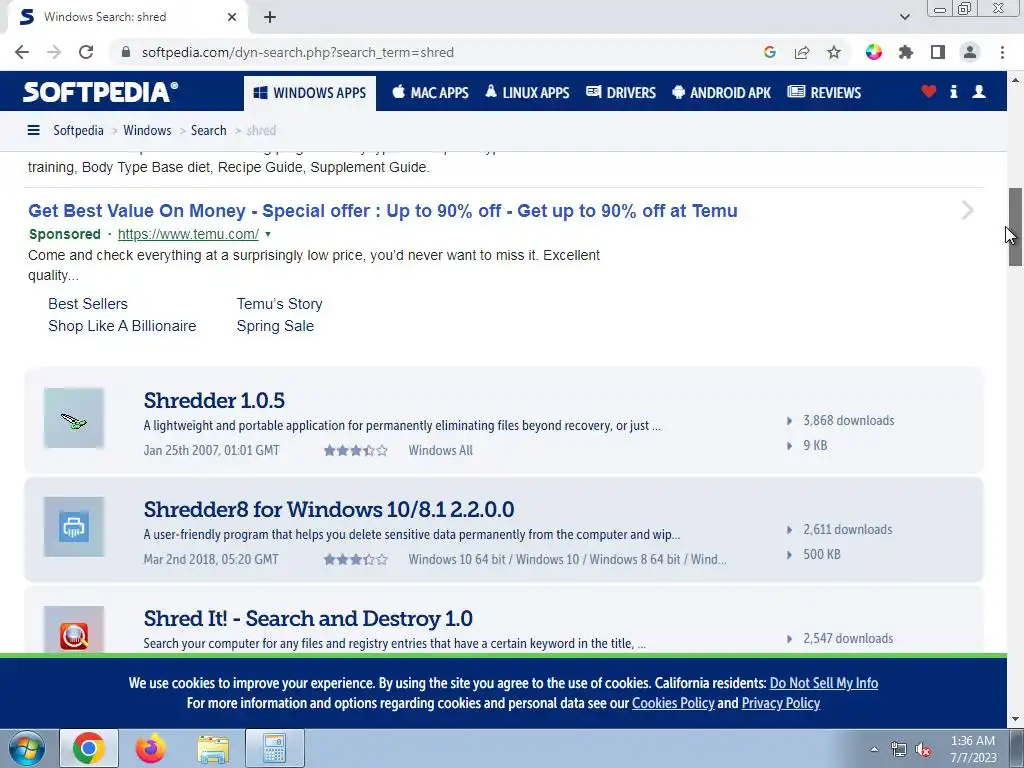
Task: Click the vertical scrollbar thumb
Action: coord(1015,227)
